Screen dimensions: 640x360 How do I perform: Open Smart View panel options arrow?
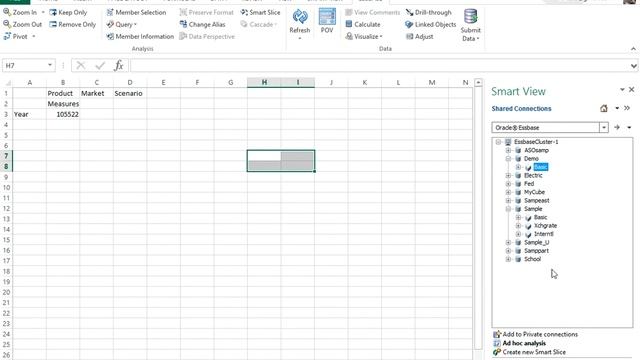622,89
